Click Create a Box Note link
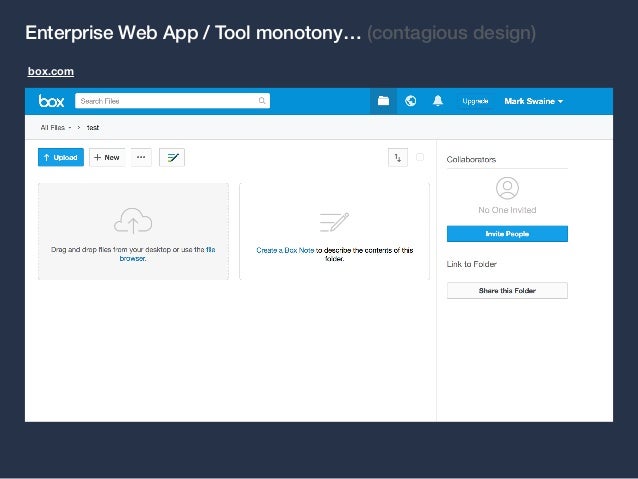This screenshot has height=479, width=638. 285,250
